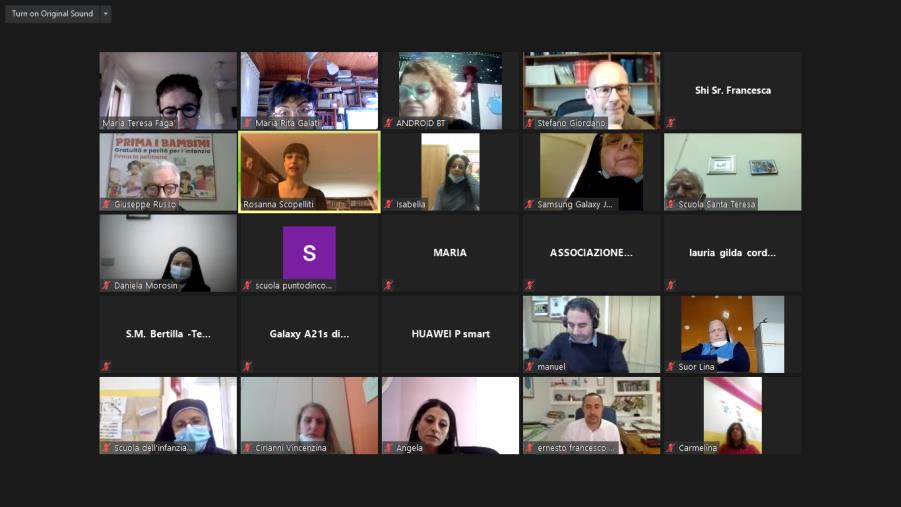This screenshot has width=901, height=507.
Task: Click the muted mic icon on Shi Sr. Francesca tile
Action: [x=671, y=123]
